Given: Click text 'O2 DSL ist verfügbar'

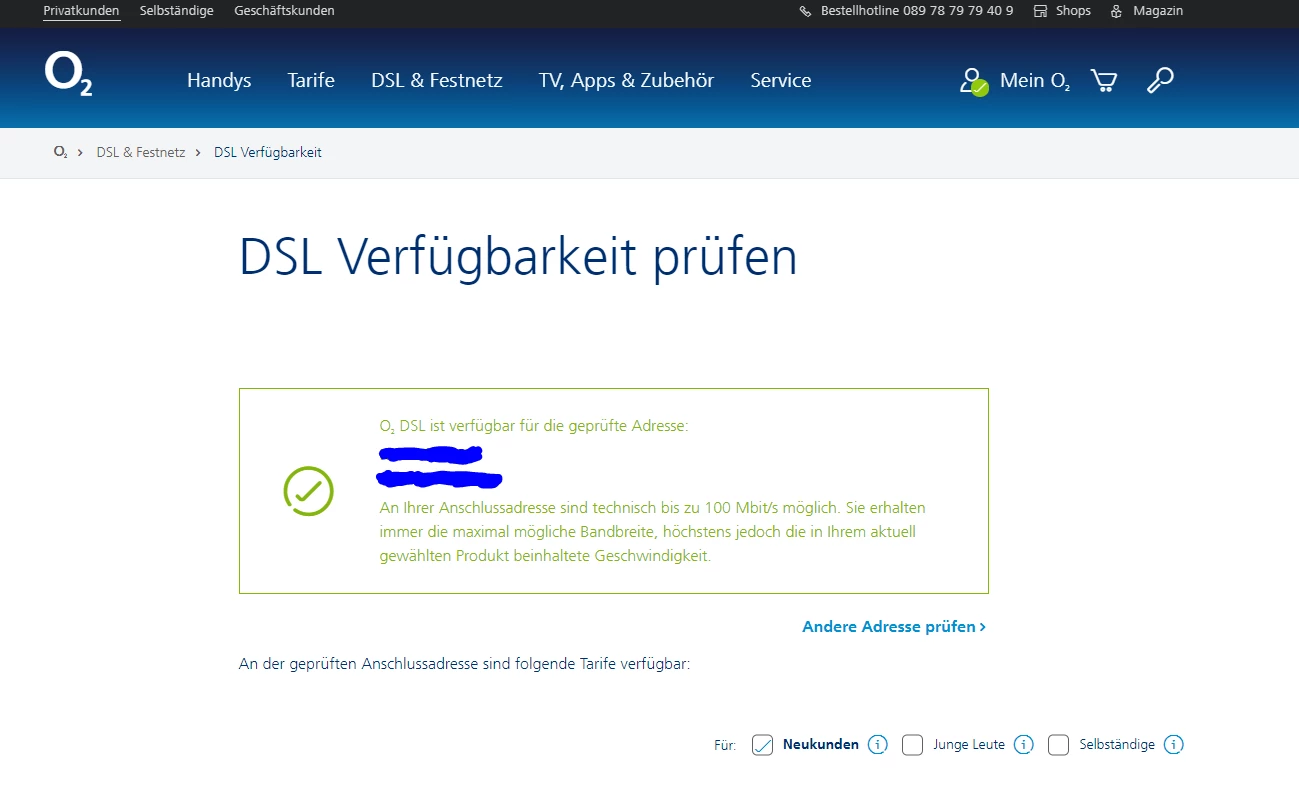Looking at the screenshot, I should pos(534,426).
